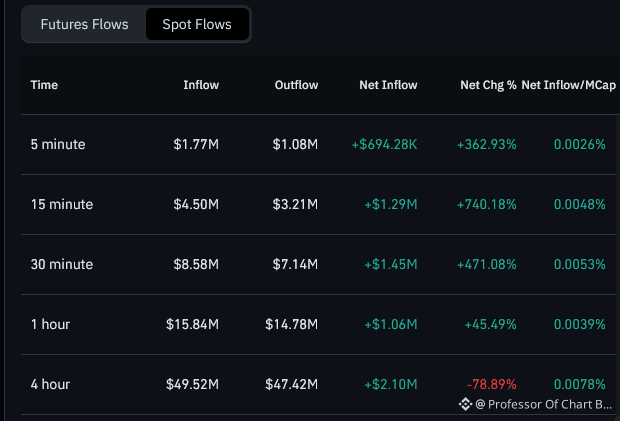The height and width of the screenshot is (421, 620).
Task: Select the 5 minute row
Action: coord(318,144)
